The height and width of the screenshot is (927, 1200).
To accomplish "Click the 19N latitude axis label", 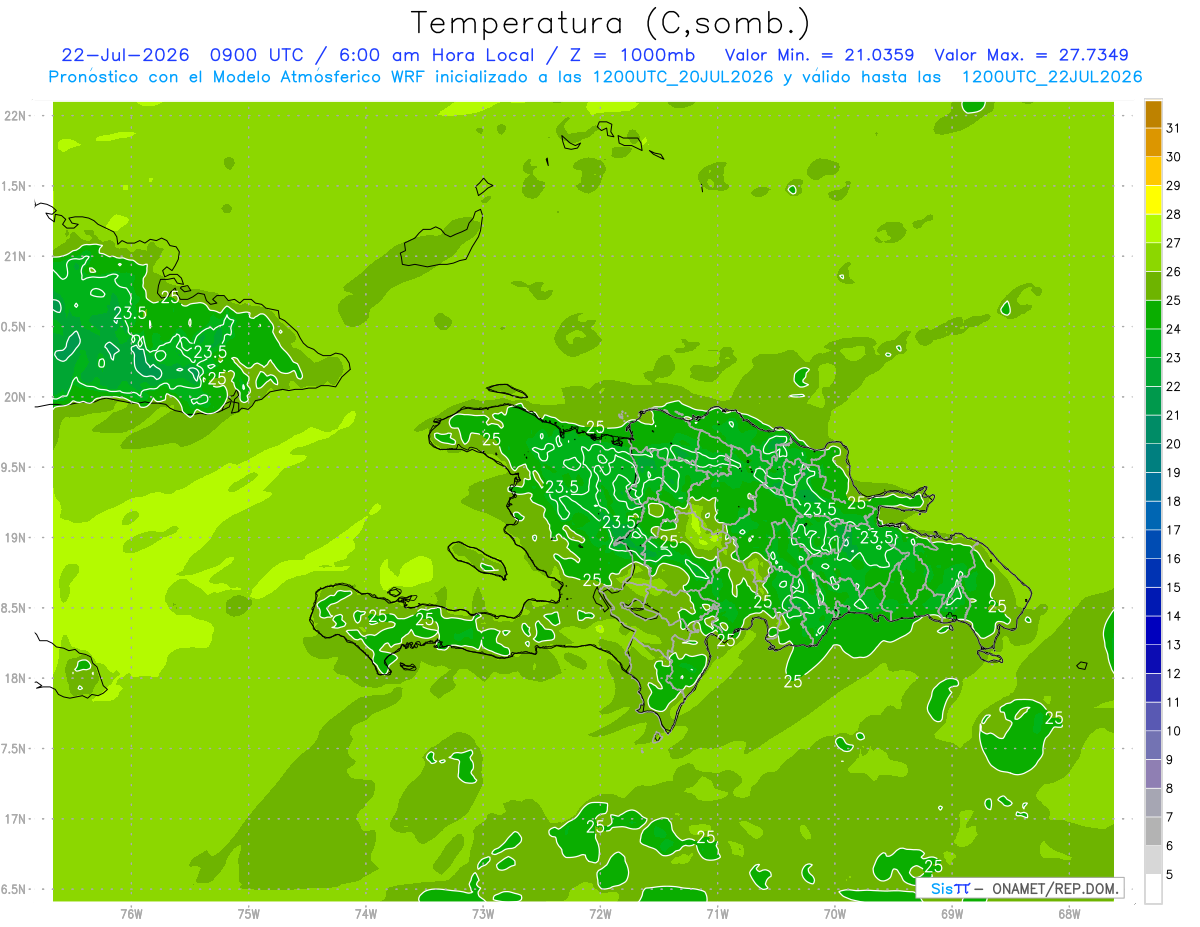I will (15, 538).
